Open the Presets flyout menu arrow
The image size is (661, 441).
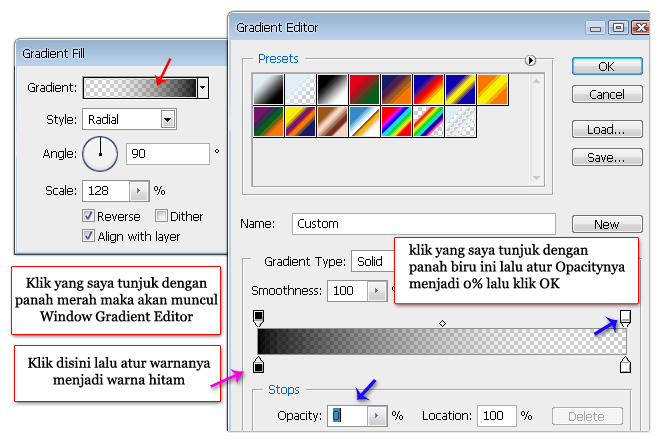(x=530, y=60)
